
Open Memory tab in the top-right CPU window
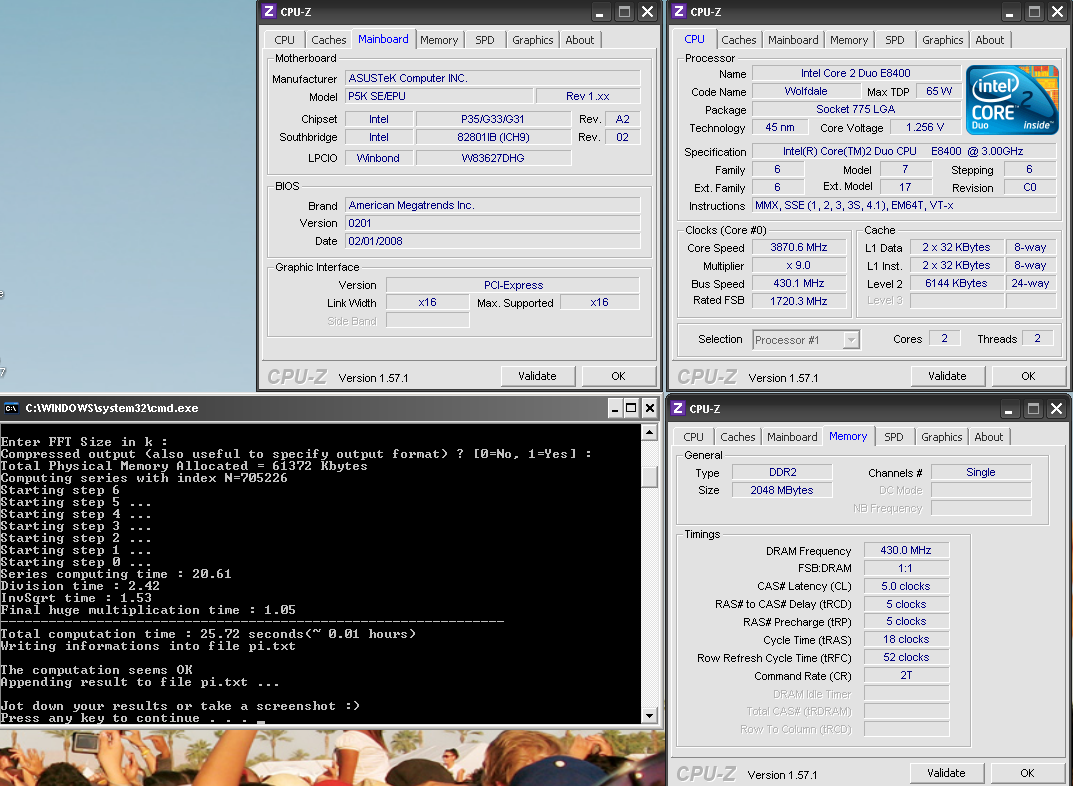coord(849,40)
